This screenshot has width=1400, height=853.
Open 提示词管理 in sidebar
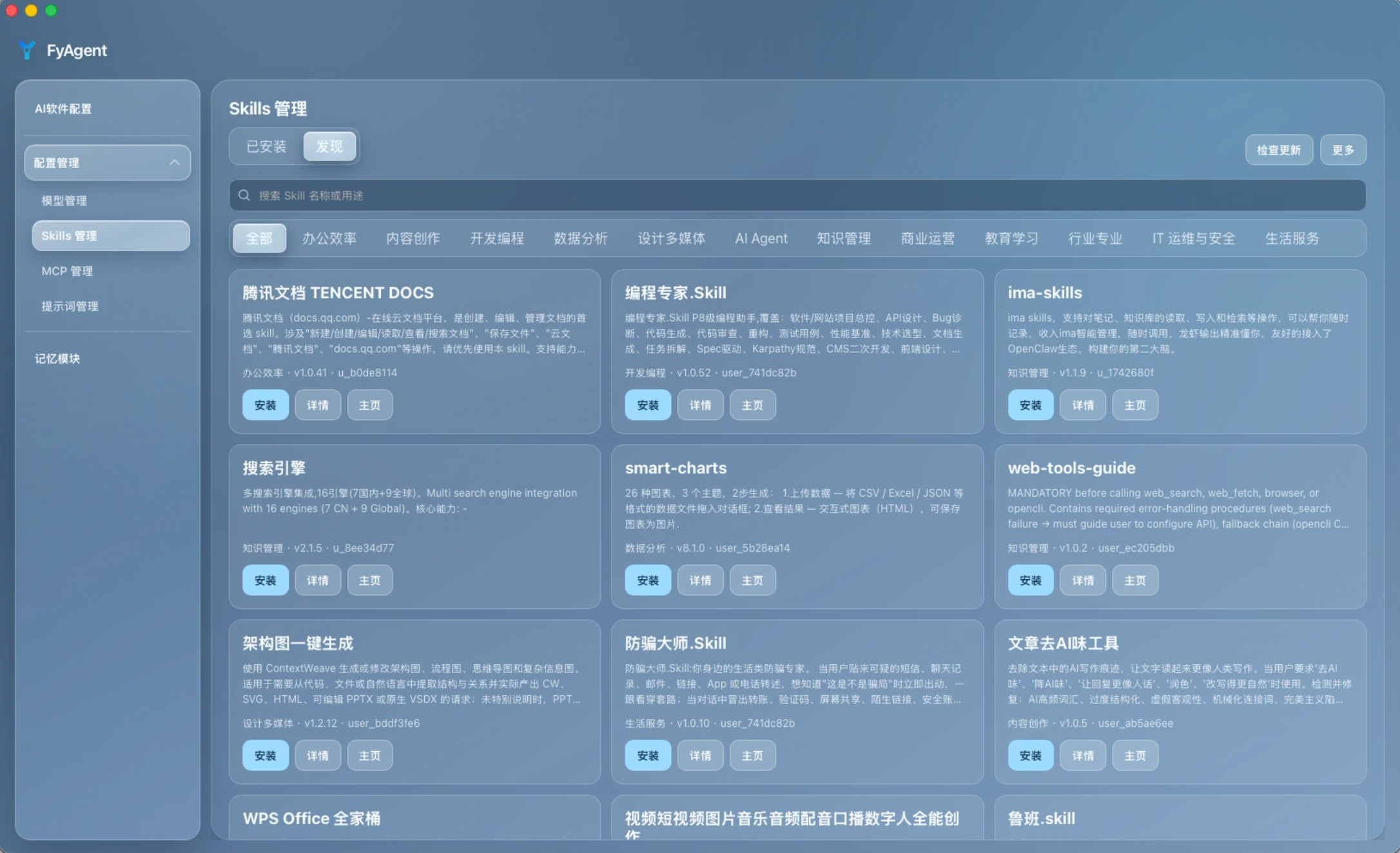70,306
